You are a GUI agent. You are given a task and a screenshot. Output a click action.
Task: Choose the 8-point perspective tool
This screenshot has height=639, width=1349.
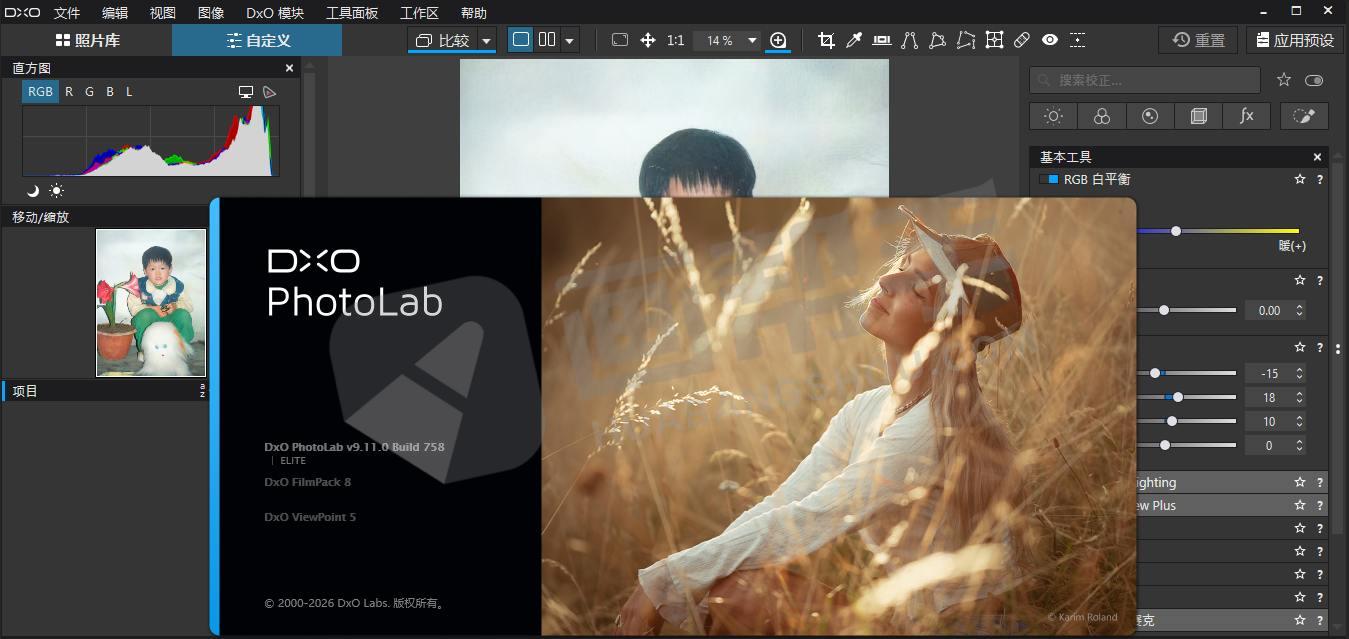965,40
